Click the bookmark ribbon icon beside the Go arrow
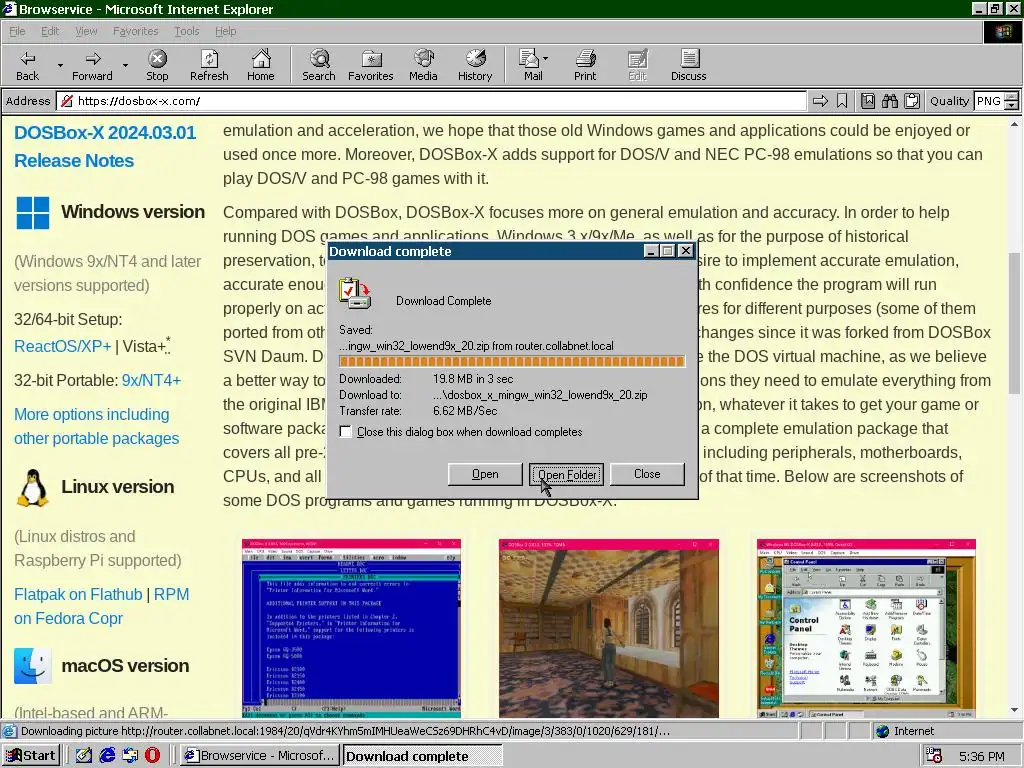 click(x=842, y=101)
